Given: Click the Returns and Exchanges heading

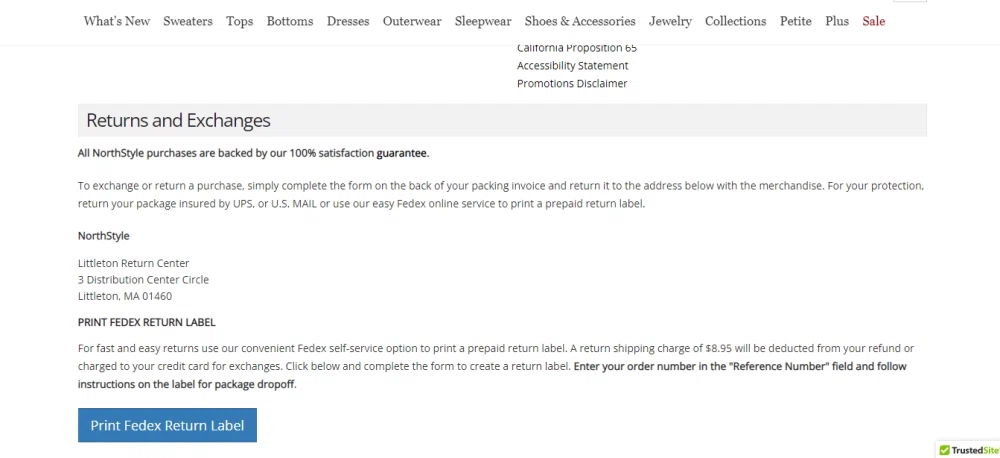Looking at the screenshot, I should 178,121.
